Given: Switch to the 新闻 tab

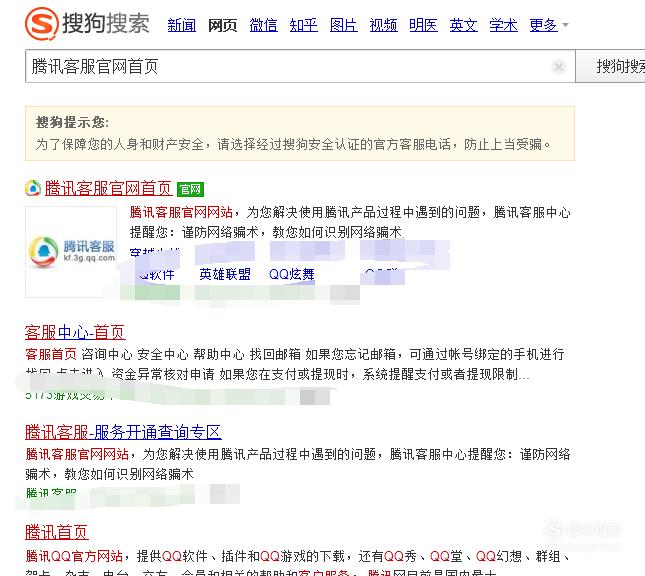Looking at the screenshot, I should coord(181,25).
